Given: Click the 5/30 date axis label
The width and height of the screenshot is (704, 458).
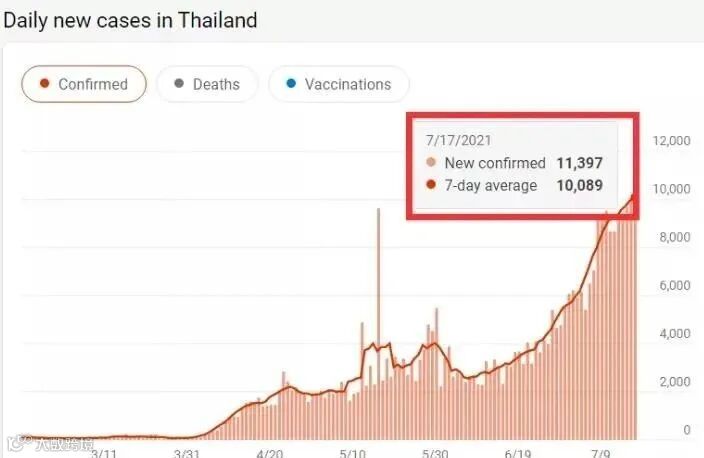Looking at the screenshot, I should tap(435, 453).
